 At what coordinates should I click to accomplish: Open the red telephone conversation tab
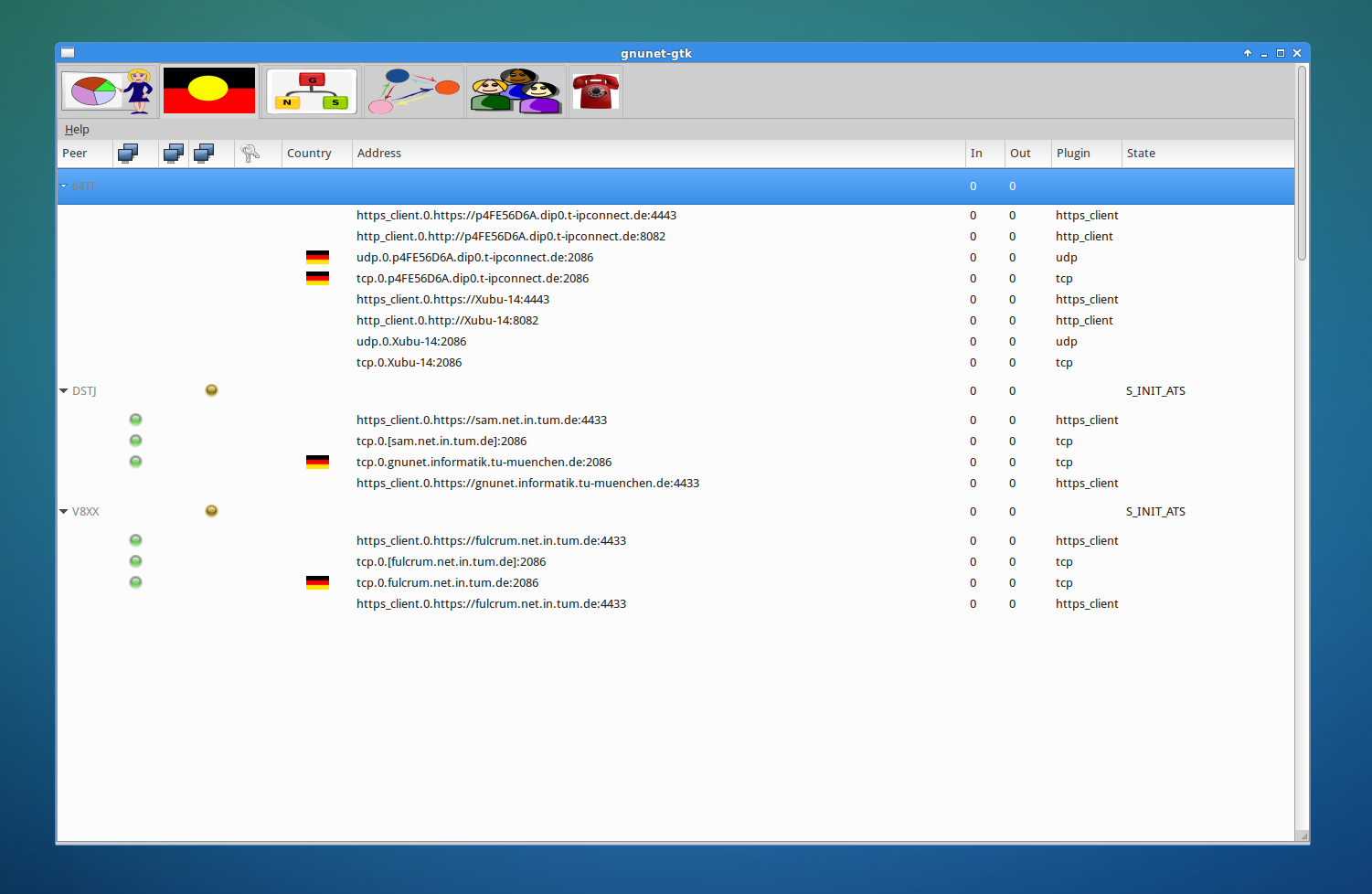point(595,91)
